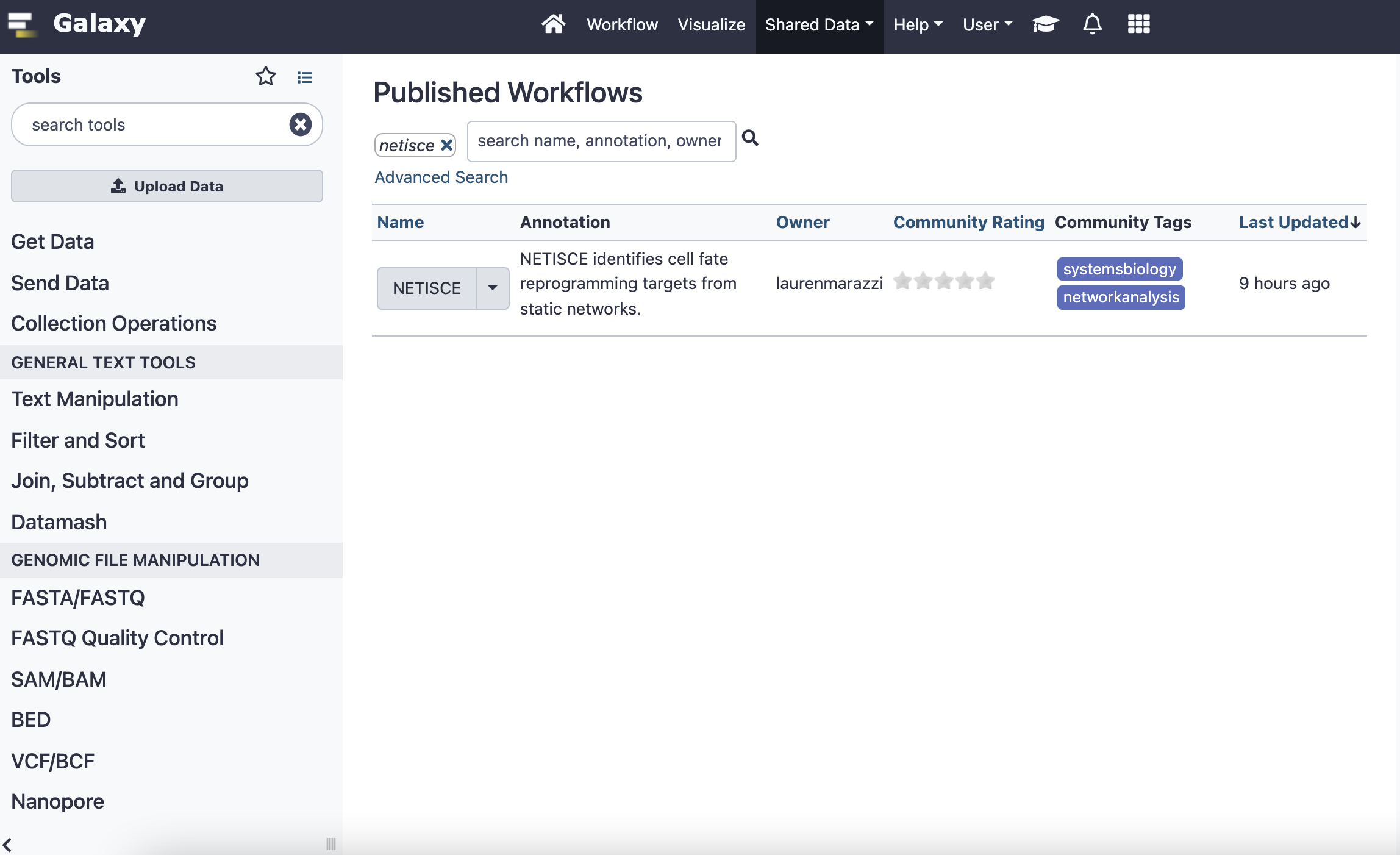Open the NETISCE workflow dropdown arrow
This screenshot has height=855, width=1400.
493,288
